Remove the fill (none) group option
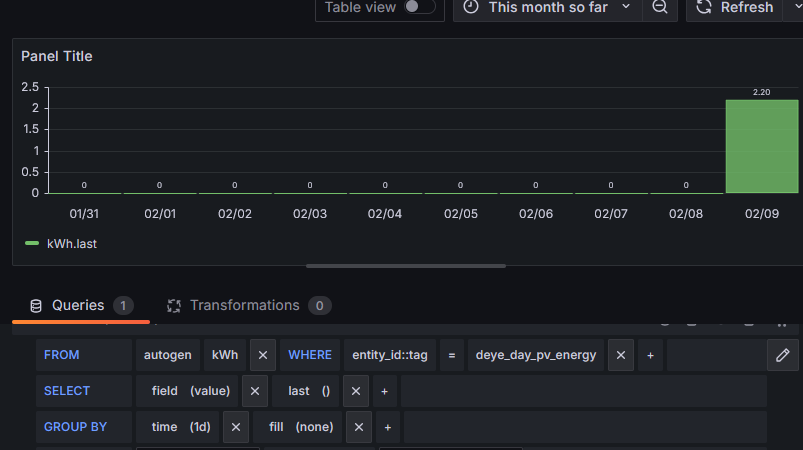 pyautogui.click(x=358, y=427)
